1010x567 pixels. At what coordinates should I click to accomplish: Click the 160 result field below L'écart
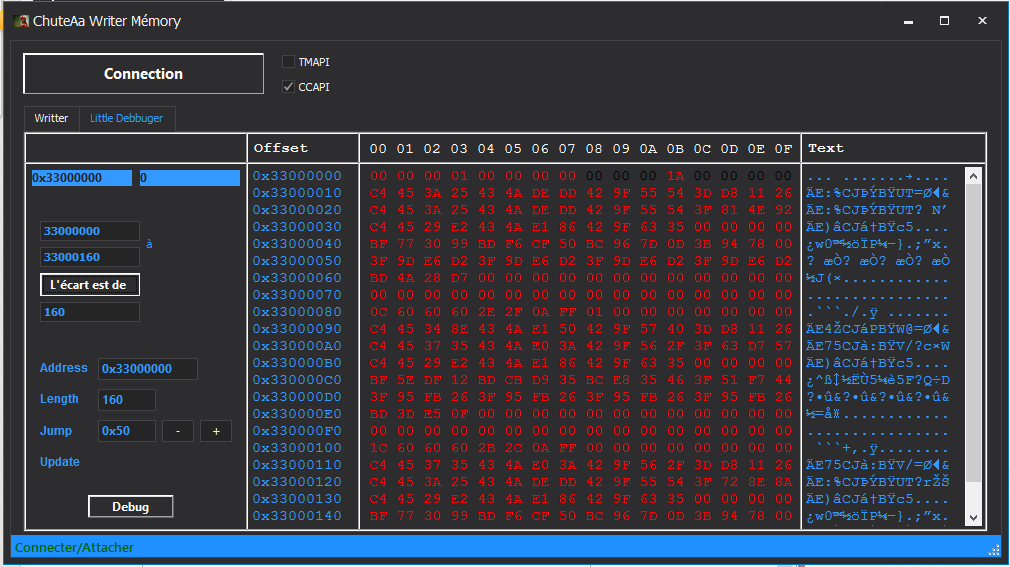[x=90, y=312]
